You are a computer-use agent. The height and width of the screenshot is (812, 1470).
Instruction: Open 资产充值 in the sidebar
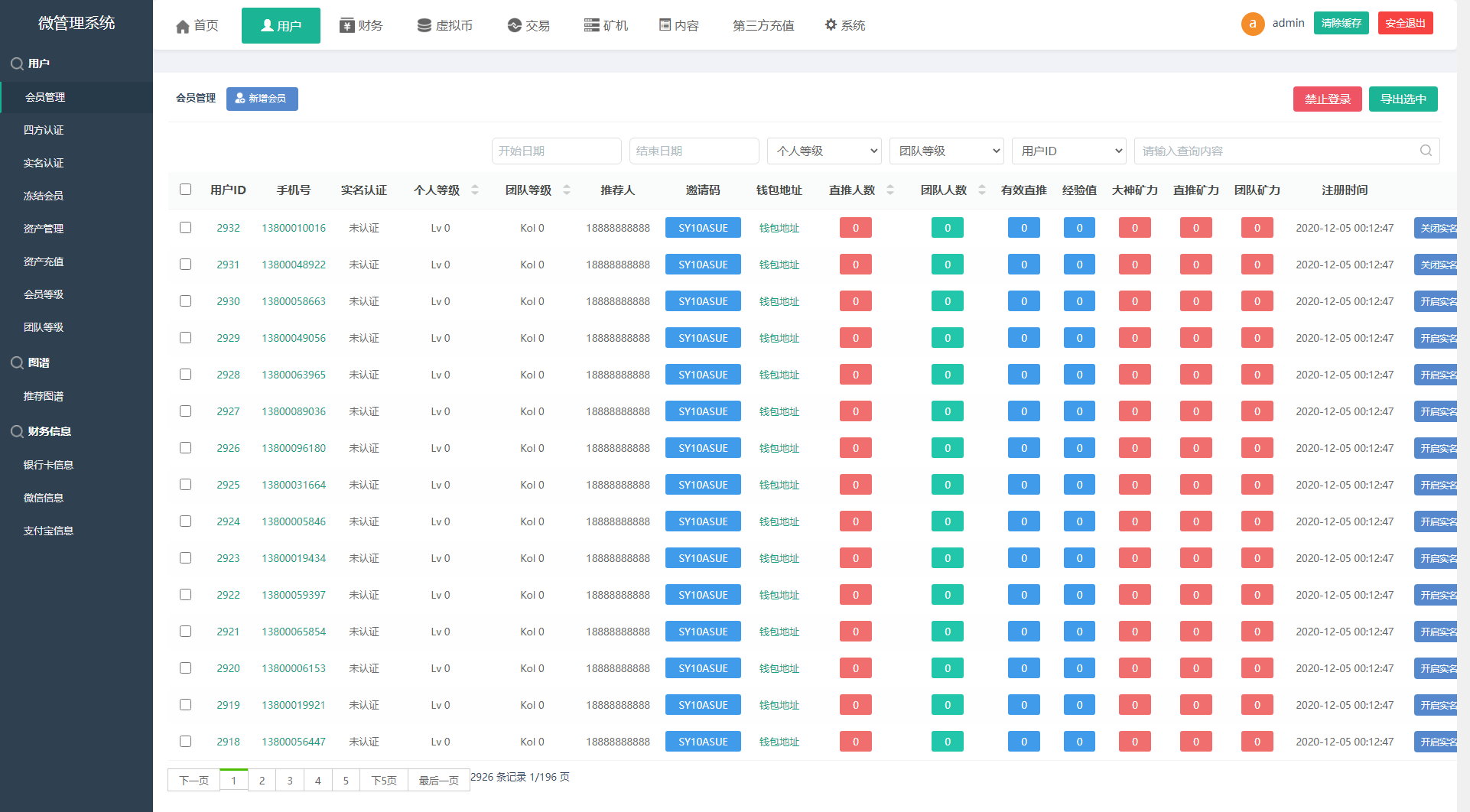click(44, 261)
